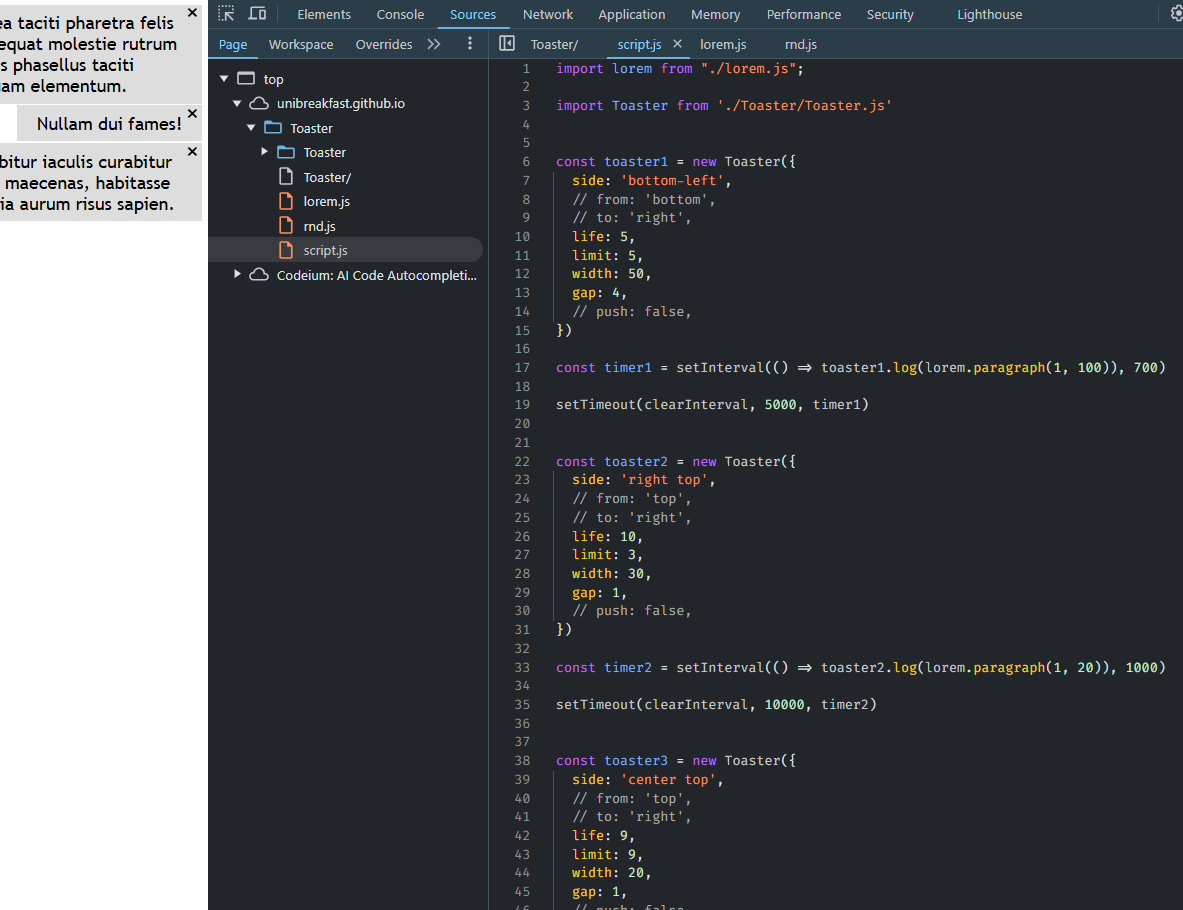The width and height of the screenshot is (1183, 910).
Task: Open the Toaster/ document in the tree
Action: 327,177
